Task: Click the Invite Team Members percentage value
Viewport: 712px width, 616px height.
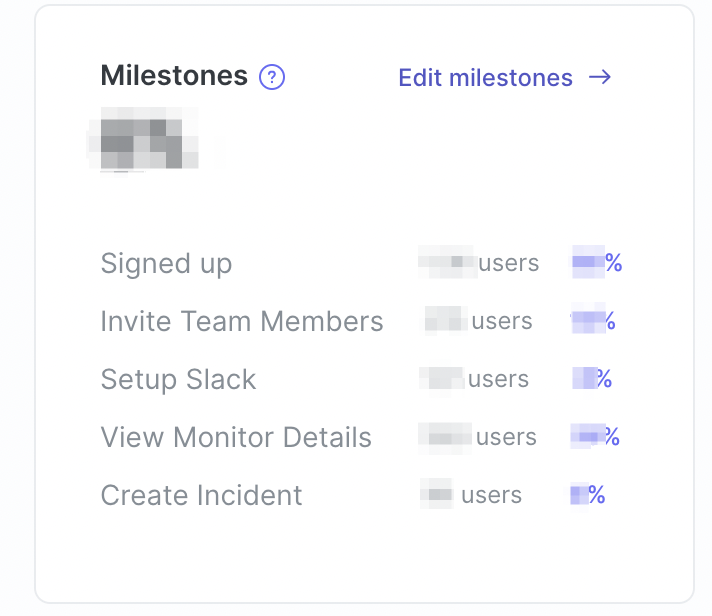Action: click(x=593, y=320)
